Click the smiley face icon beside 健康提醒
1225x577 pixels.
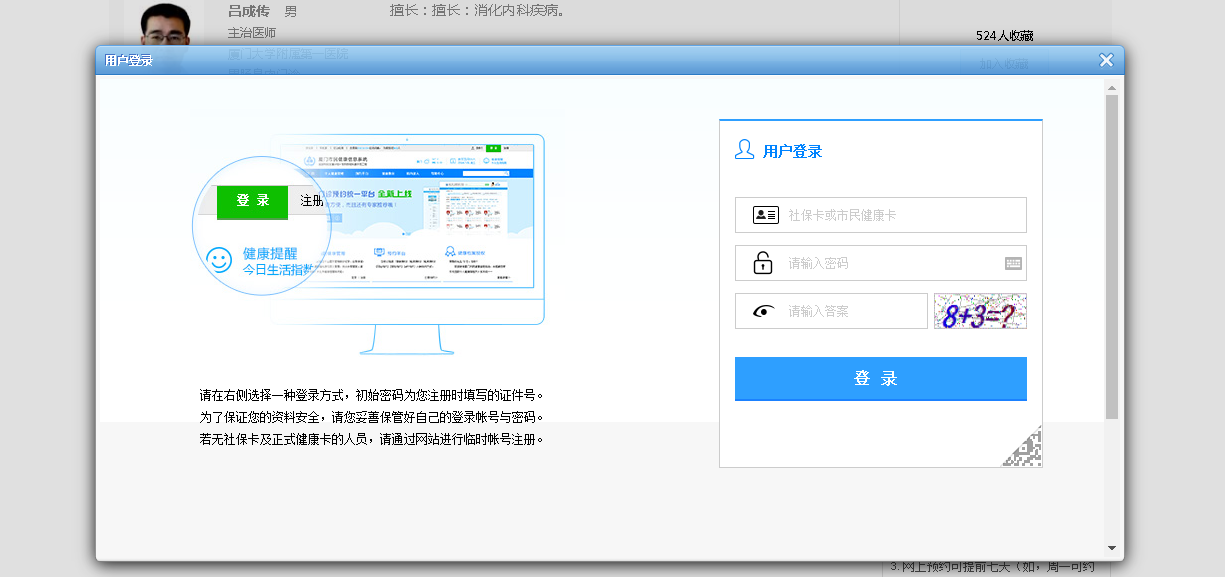[x=219, y=260]
